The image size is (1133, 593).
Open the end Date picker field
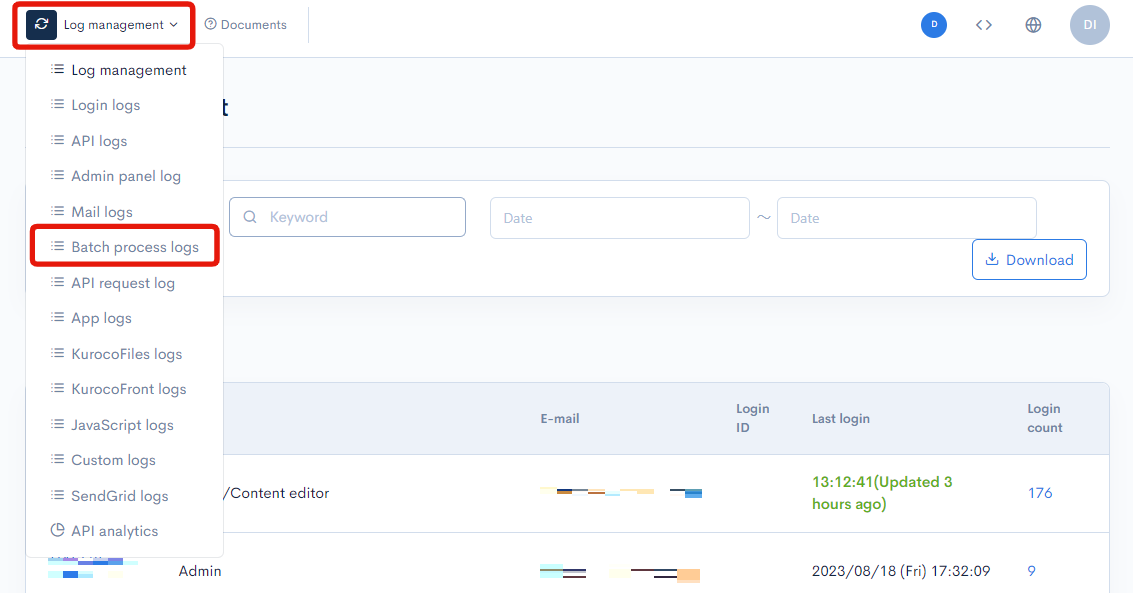coord(906,218)
